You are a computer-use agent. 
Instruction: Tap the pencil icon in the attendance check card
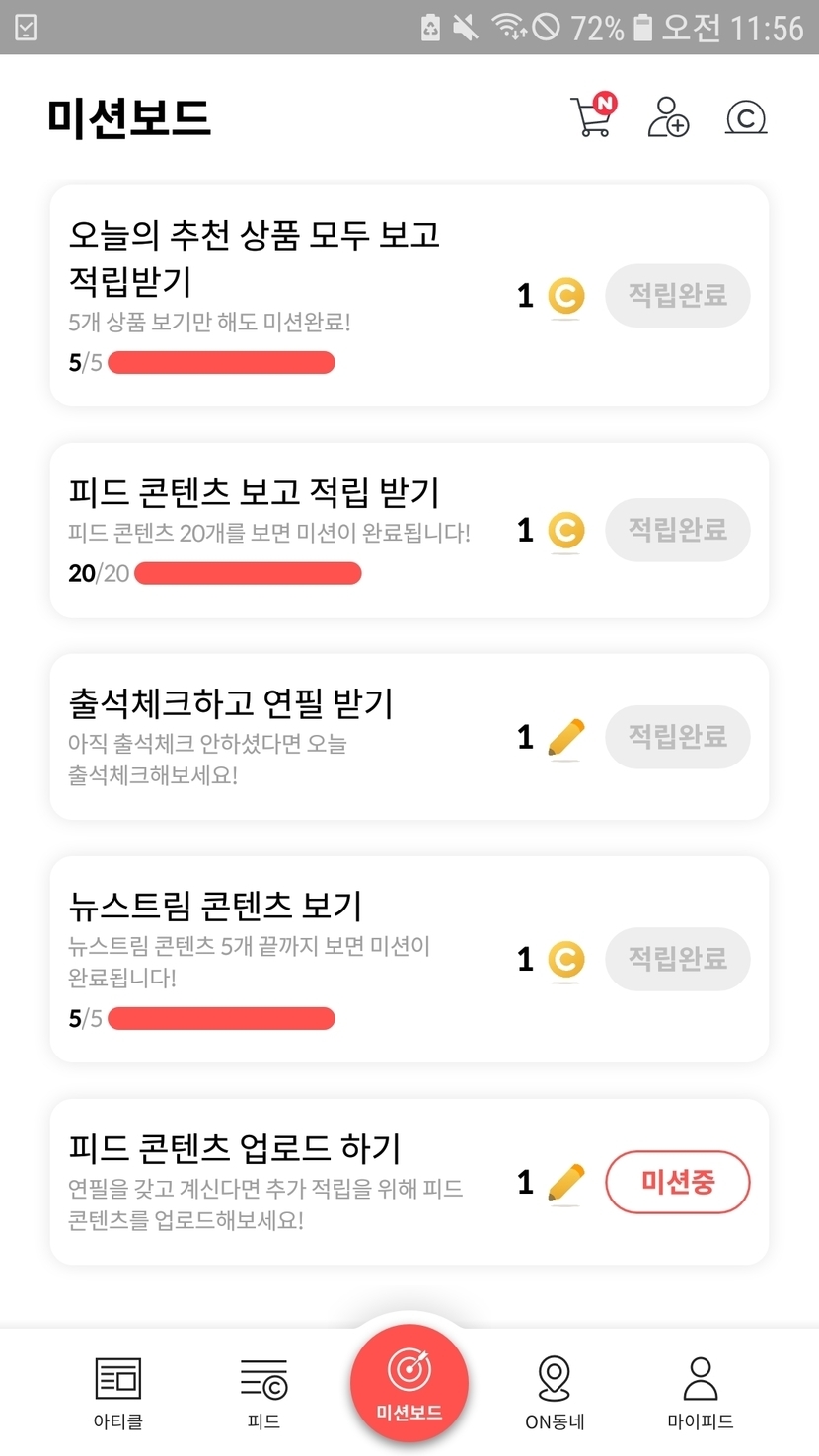tap(565, 738)
